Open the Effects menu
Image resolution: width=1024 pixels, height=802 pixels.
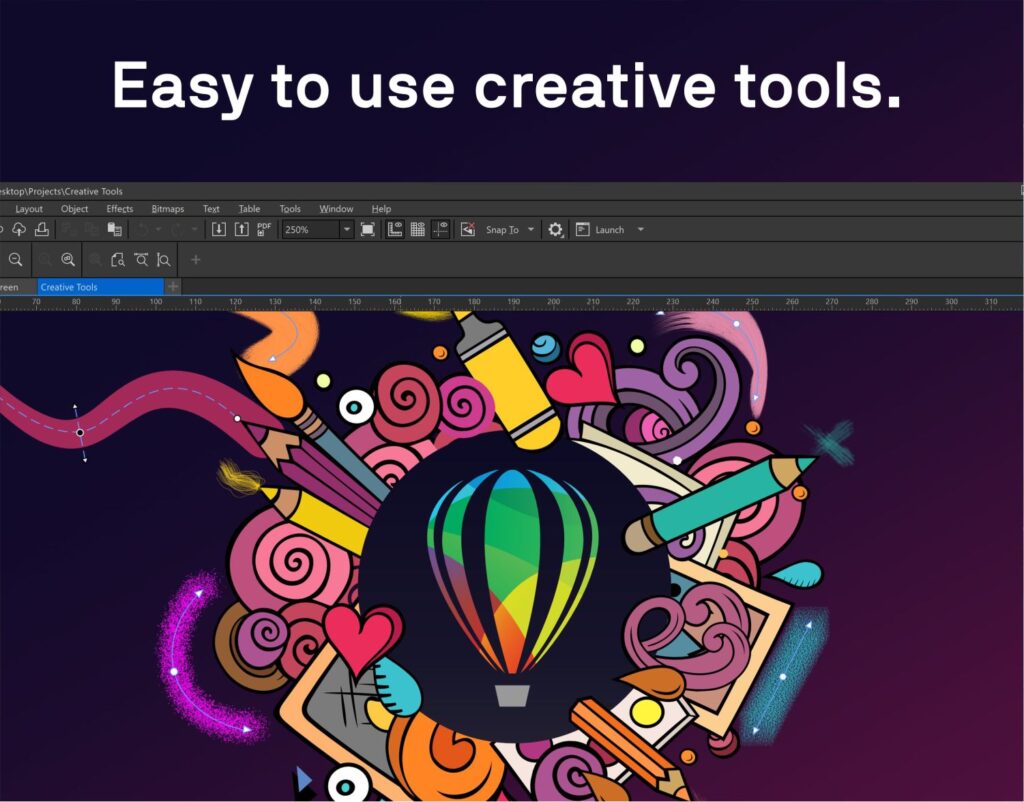(x=120, y=209)
